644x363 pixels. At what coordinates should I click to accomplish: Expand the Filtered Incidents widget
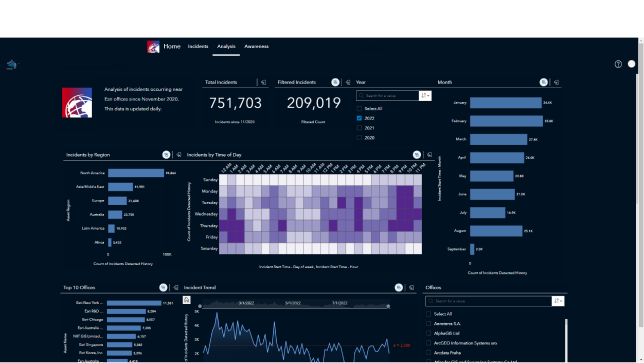point(348,83)
